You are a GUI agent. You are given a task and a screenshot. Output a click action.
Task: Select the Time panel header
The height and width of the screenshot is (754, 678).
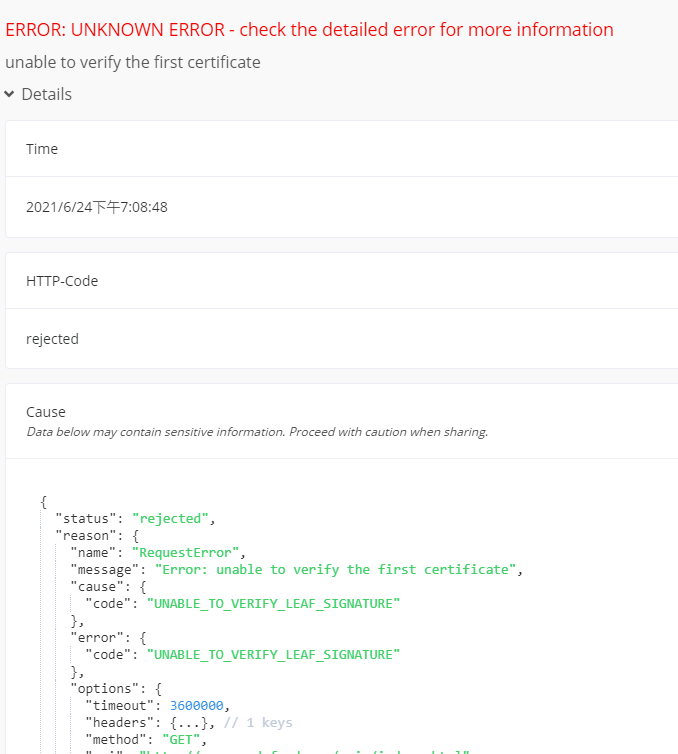(42, 149)
